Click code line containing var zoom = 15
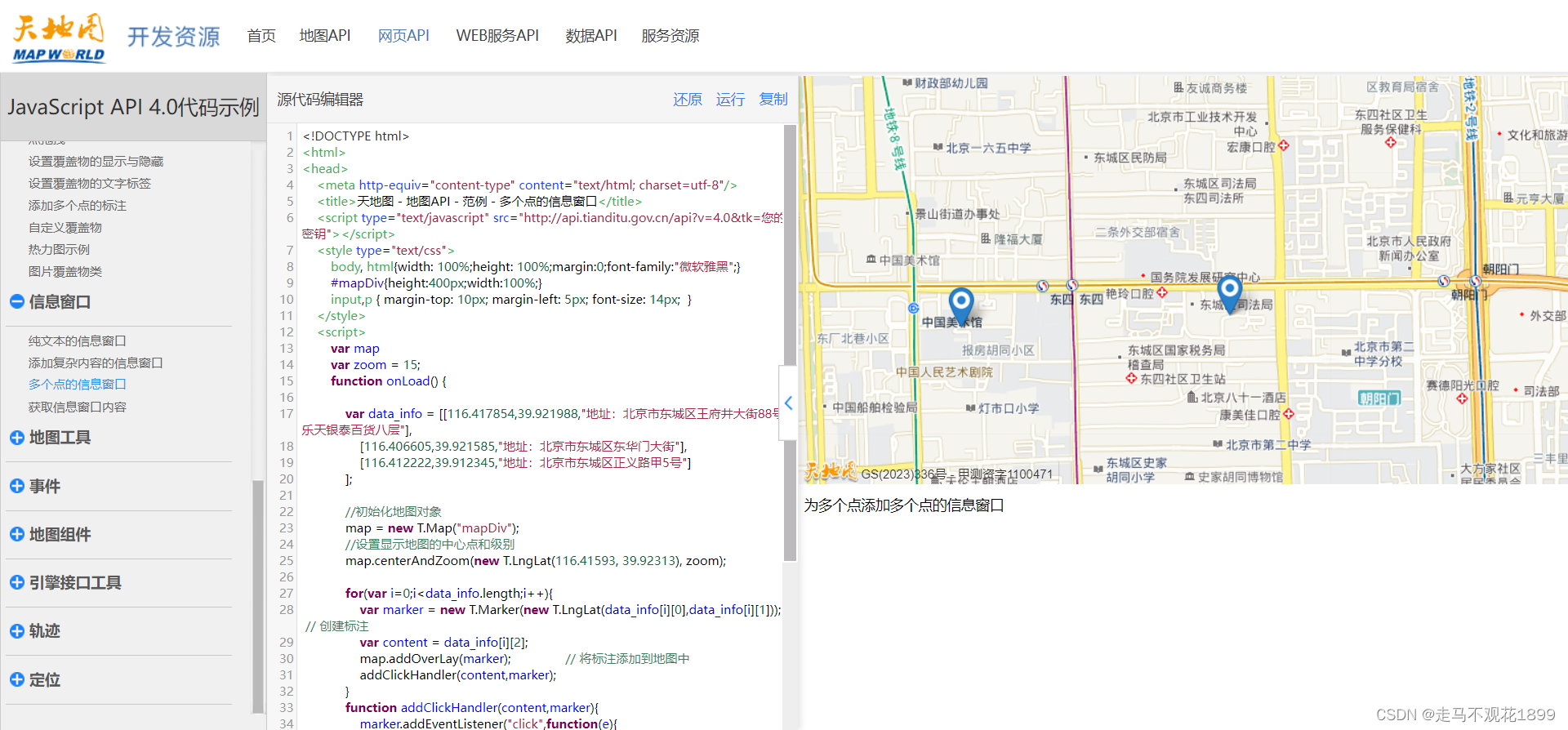The image size is (1568, 730). [x=376, y=365]
